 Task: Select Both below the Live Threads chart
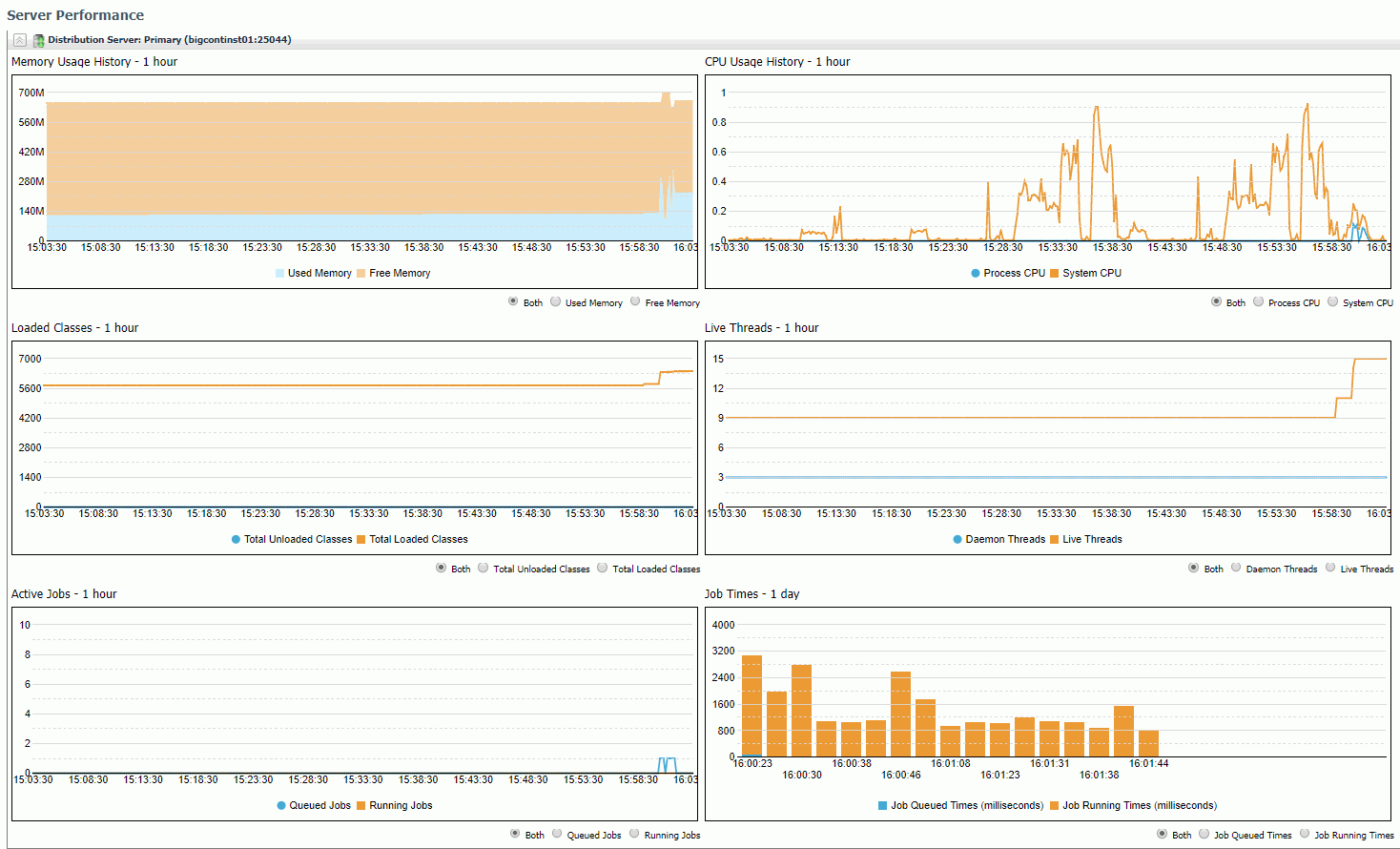point(1194,568)
